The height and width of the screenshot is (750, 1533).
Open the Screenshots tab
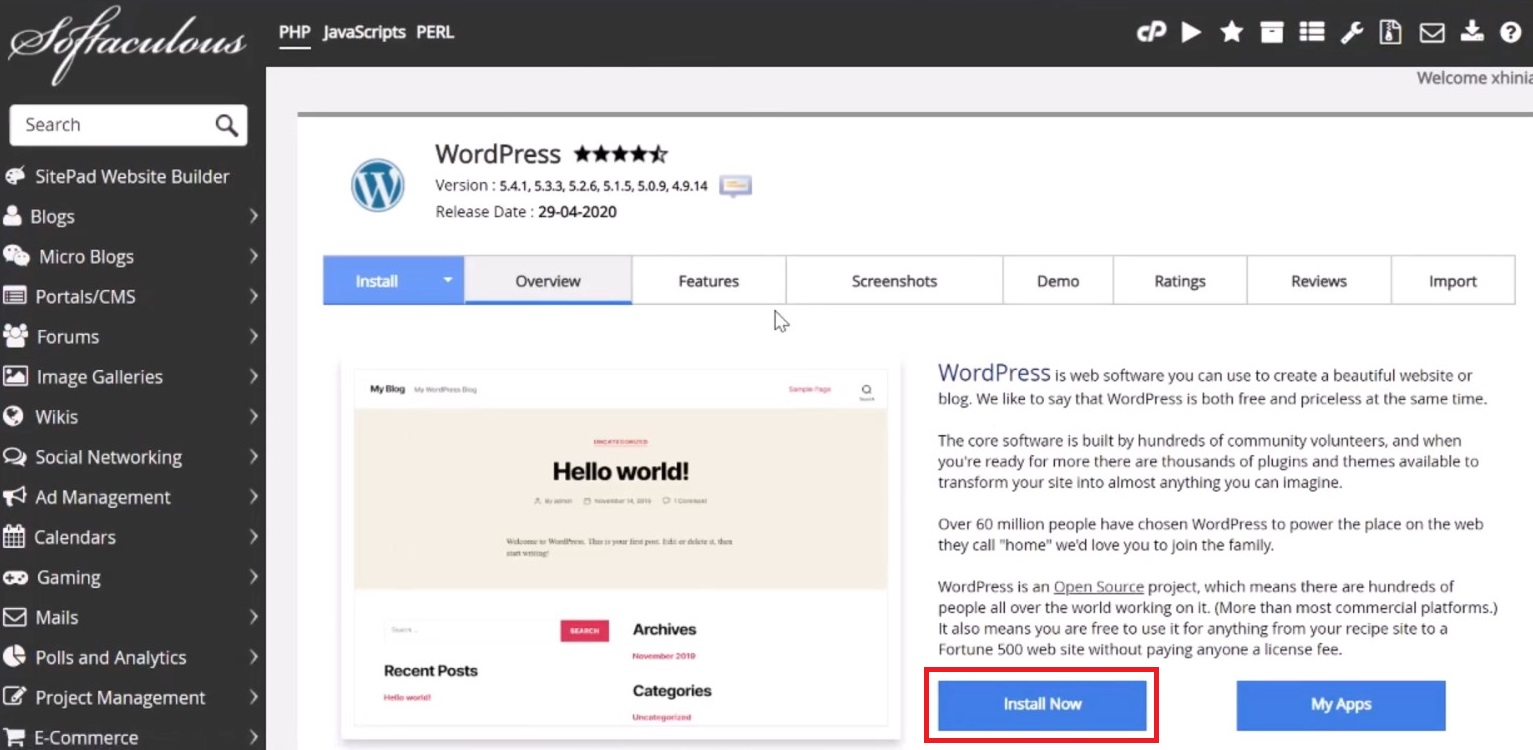tap(894, 281)
